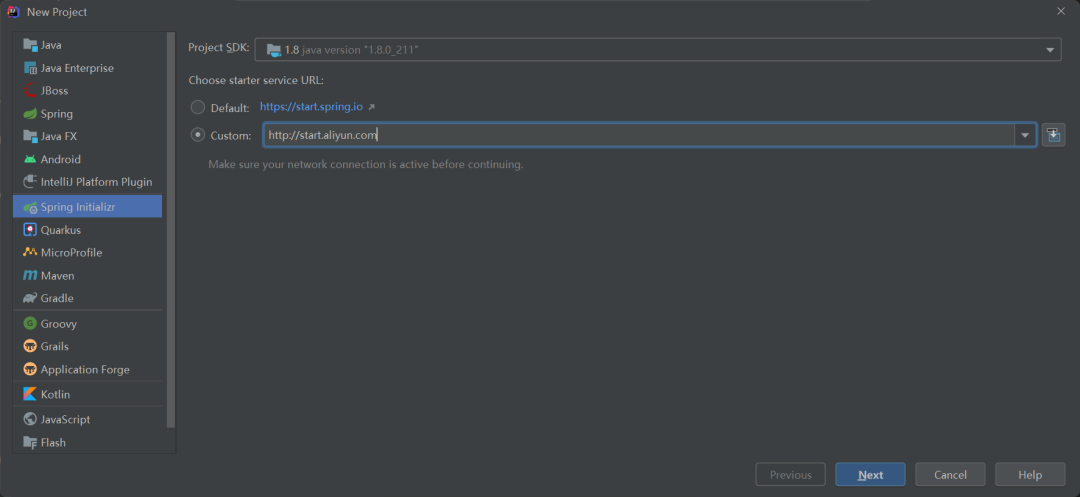This screenshot has height=497, width=1080.
Task: Click the Quarkus project type icon
Action: pyautogui.click(x=30, y=230)
